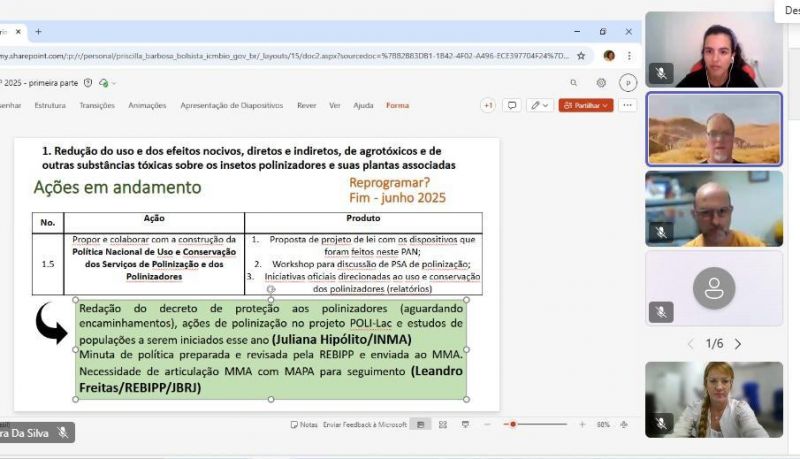Open the comments pane icon
This screenshot has height=459, width=800.
click(511, 105)
